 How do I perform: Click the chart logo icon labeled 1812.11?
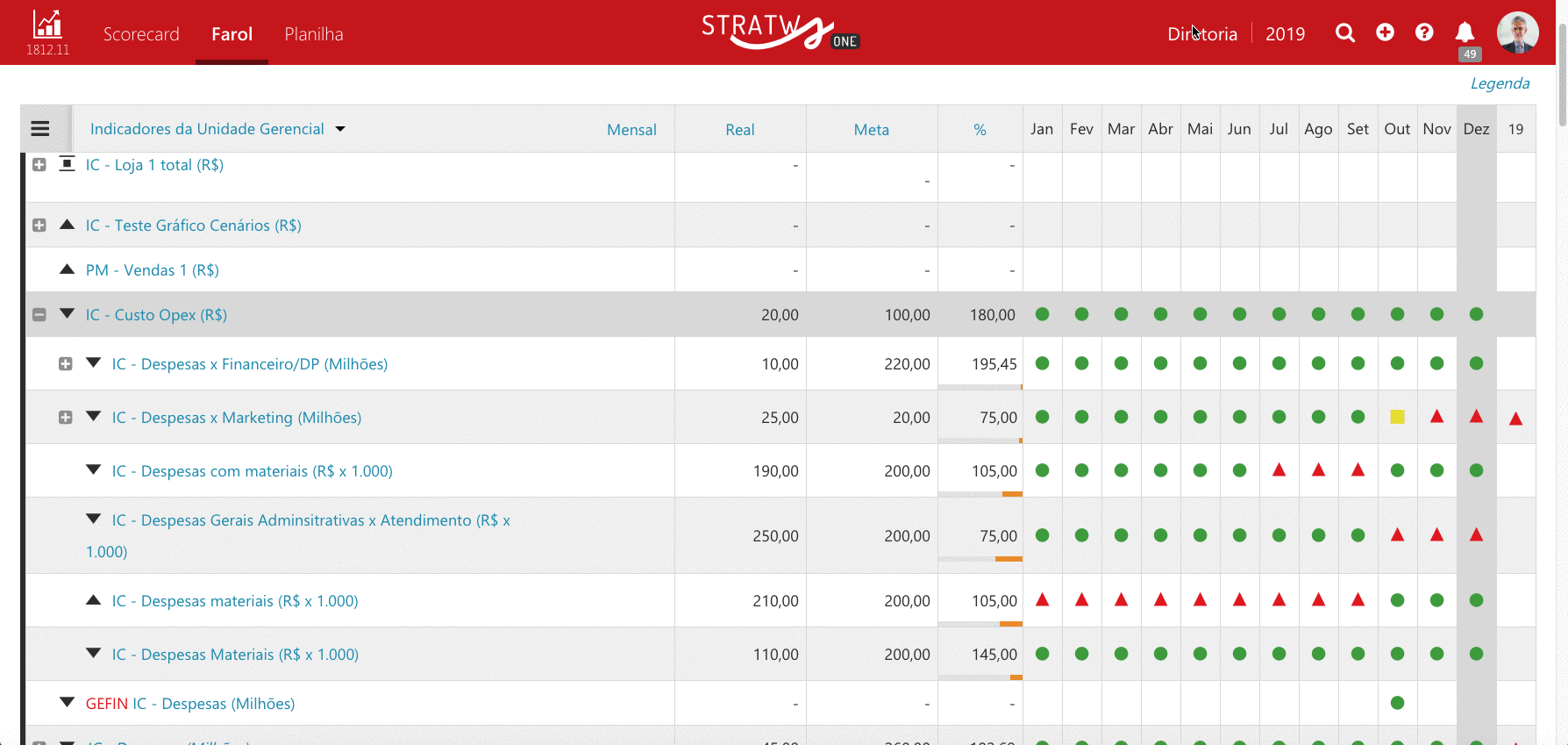click(47, 32)
